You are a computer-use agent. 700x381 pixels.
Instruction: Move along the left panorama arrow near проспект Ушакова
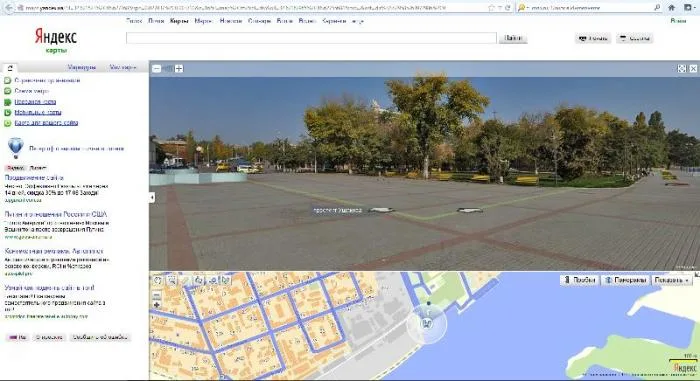point(381,210)
